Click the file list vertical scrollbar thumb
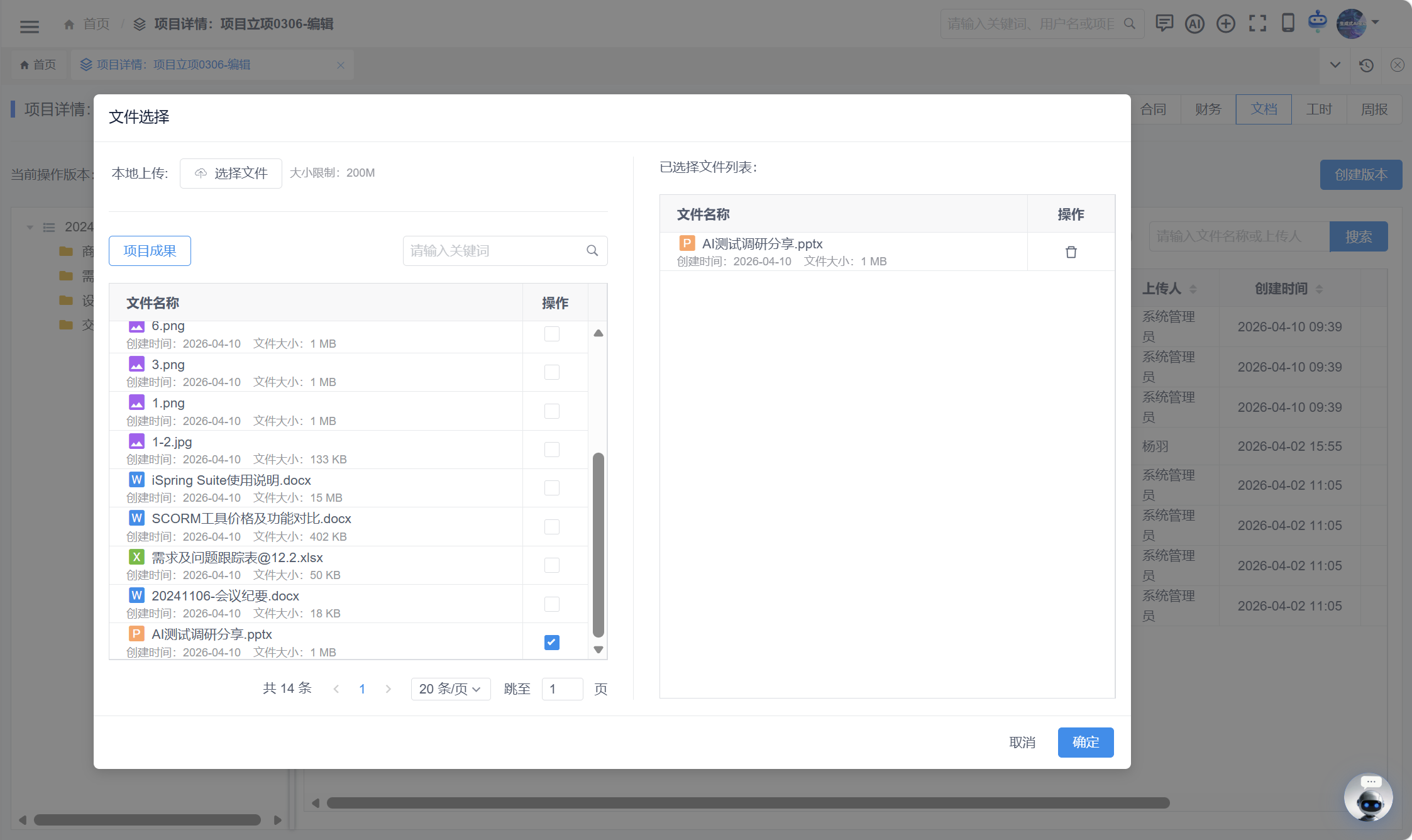The image size is (1412, 840). coord(598,544)
